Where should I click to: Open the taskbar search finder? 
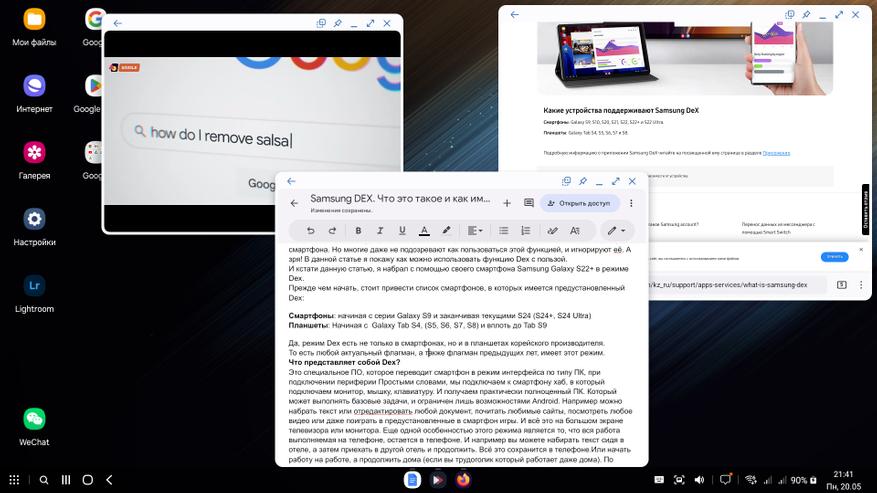click(44, 480)
